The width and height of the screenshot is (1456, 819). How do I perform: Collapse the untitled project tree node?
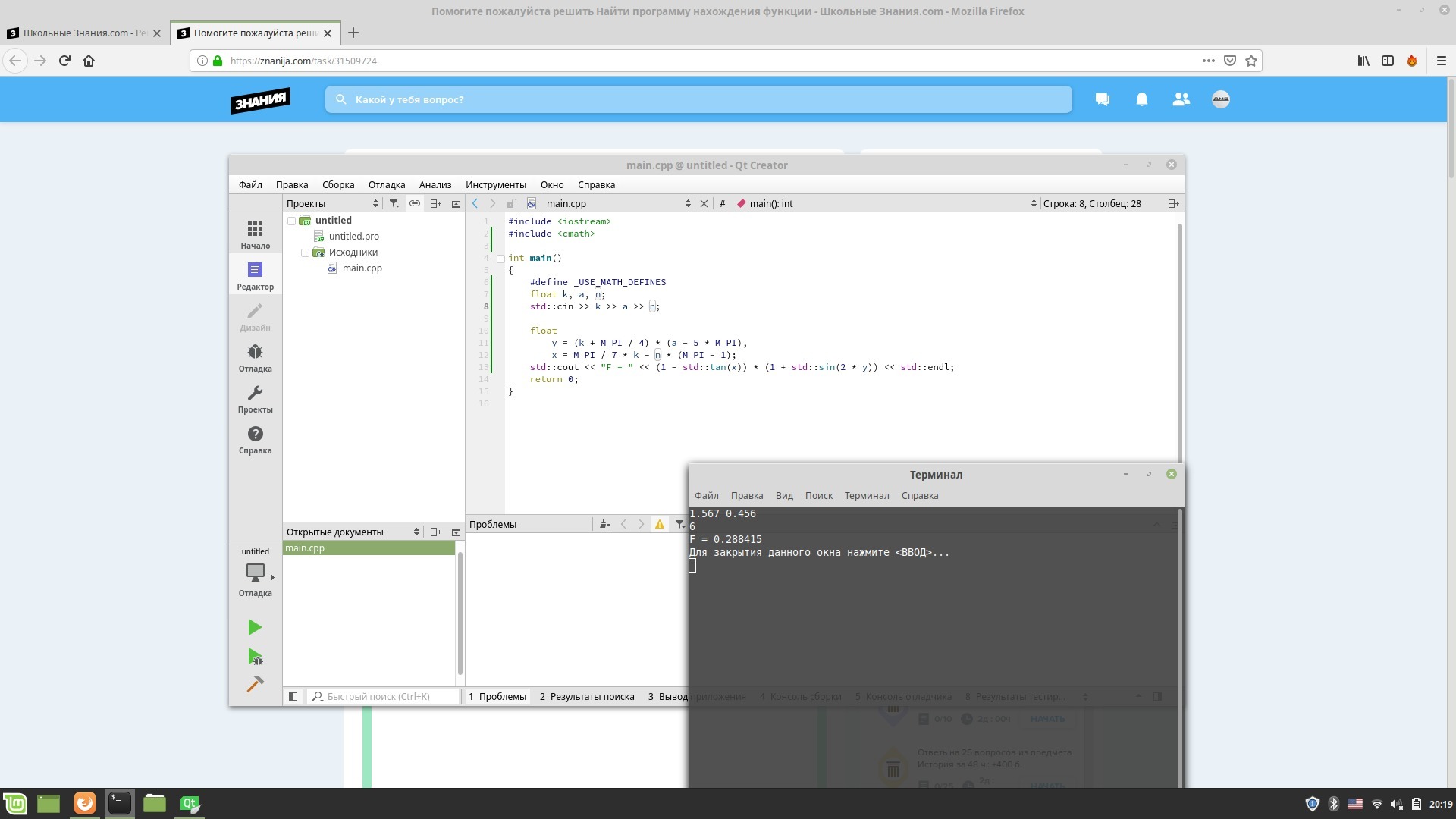291,221
